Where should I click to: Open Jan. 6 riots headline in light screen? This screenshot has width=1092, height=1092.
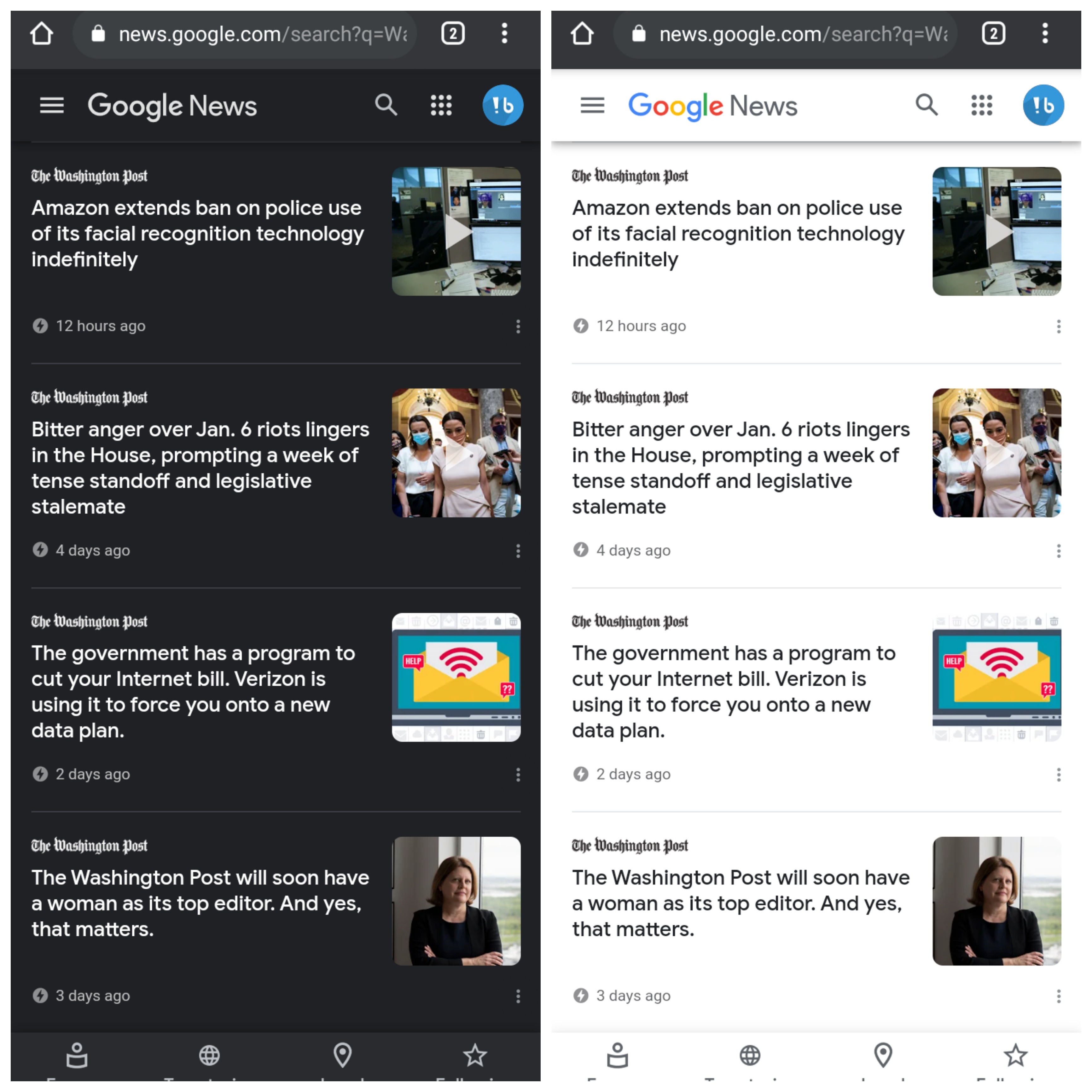click(741, 468)
